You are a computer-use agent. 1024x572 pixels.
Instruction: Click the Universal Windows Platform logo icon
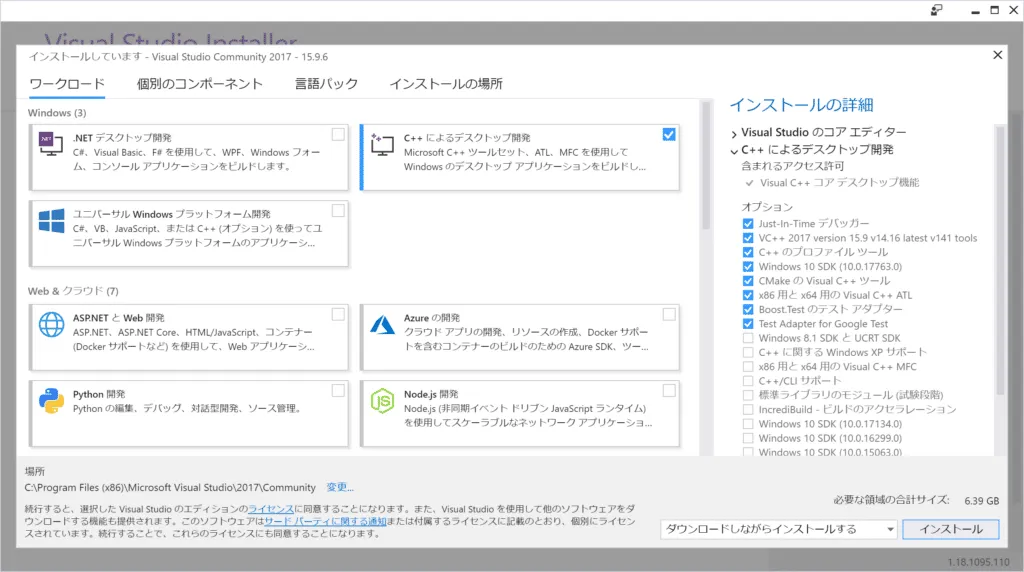coord(51,221)
